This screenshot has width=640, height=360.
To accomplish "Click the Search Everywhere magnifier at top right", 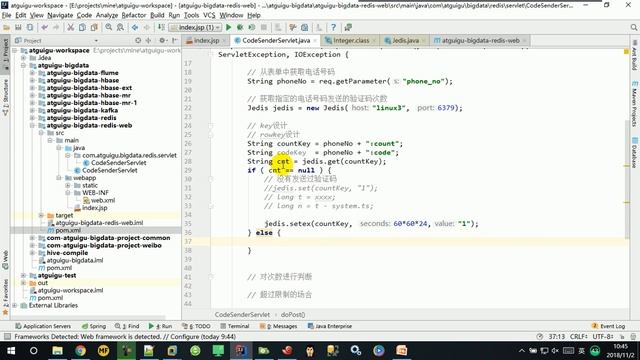I will coord(633,27).
